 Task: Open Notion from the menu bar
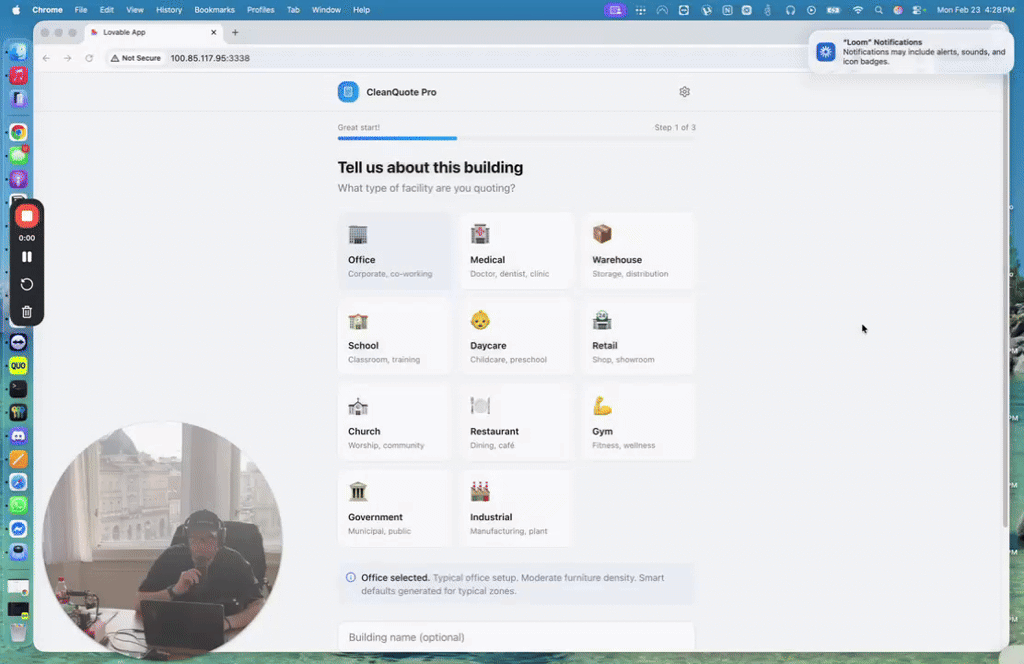[725, 10]
